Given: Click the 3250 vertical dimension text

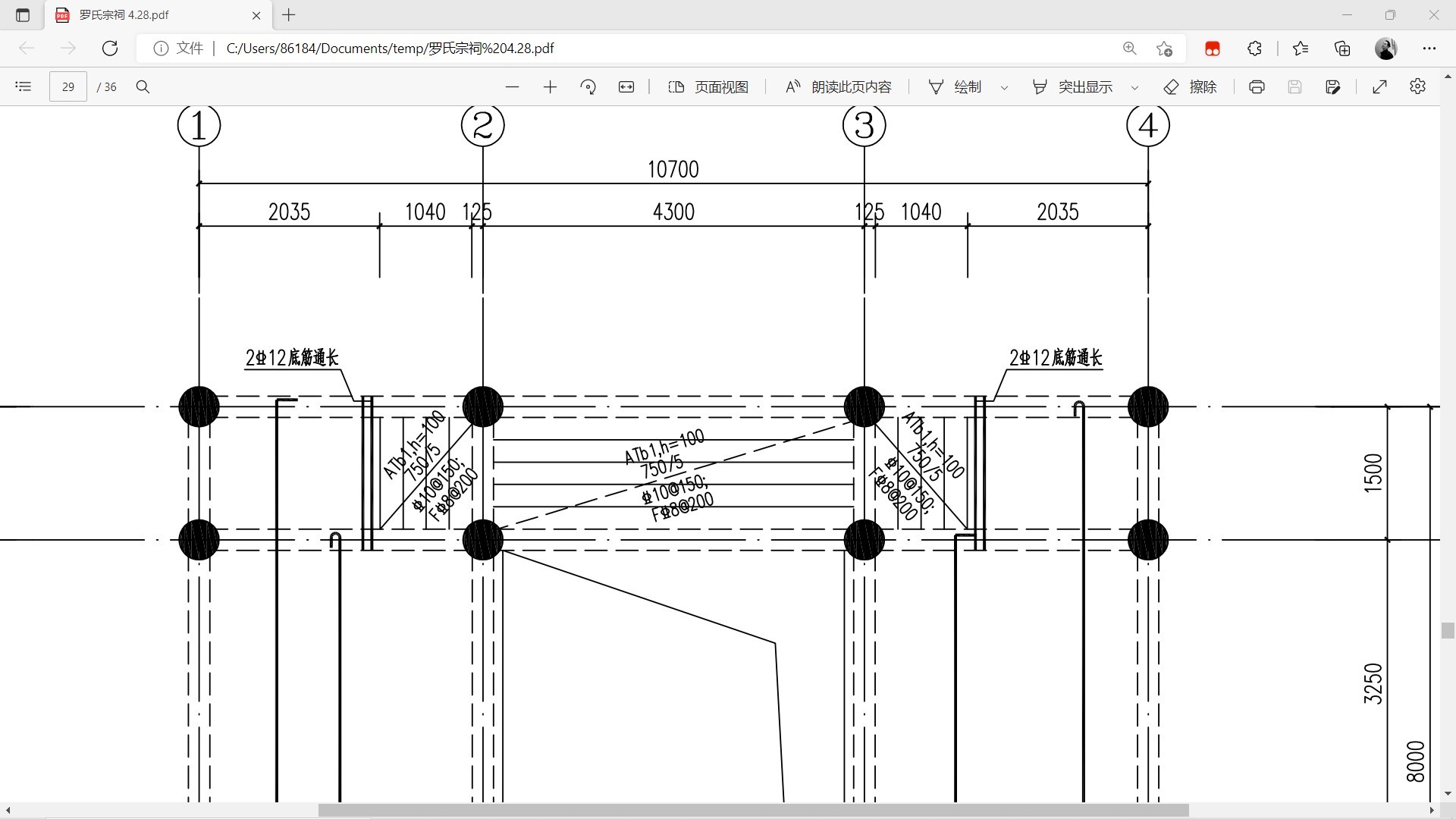Looking at the screenshot, I should coord(1373,684).
